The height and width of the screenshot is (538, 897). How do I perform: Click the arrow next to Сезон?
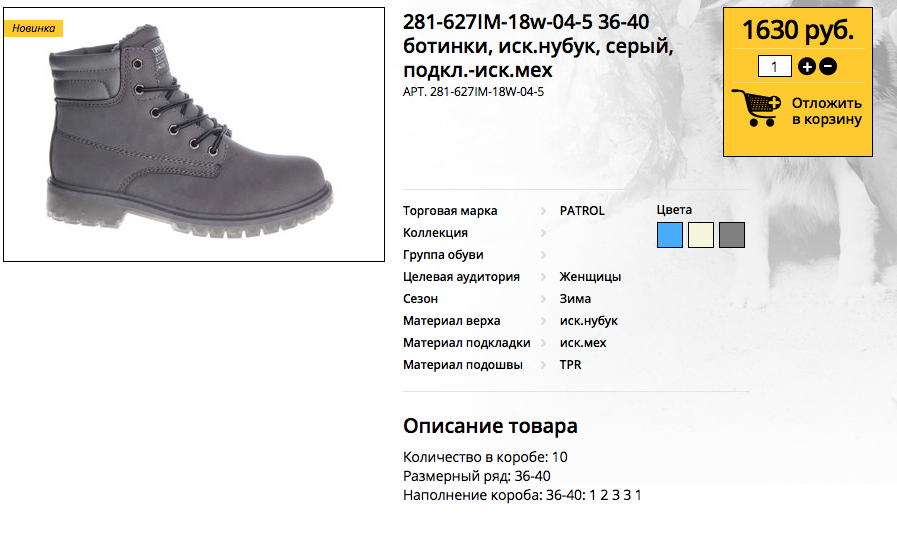tap(543, 299)
